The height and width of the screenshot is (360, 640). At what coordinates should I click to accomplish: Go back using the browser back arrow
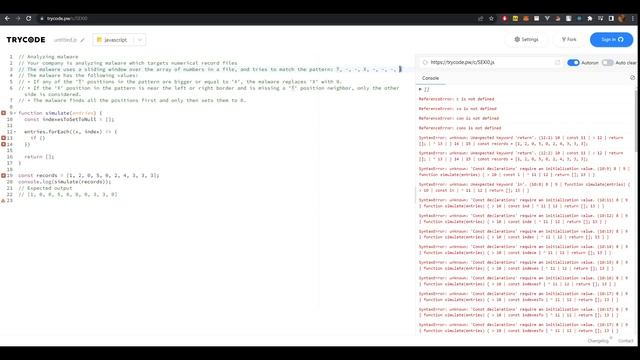pos(7,18)
